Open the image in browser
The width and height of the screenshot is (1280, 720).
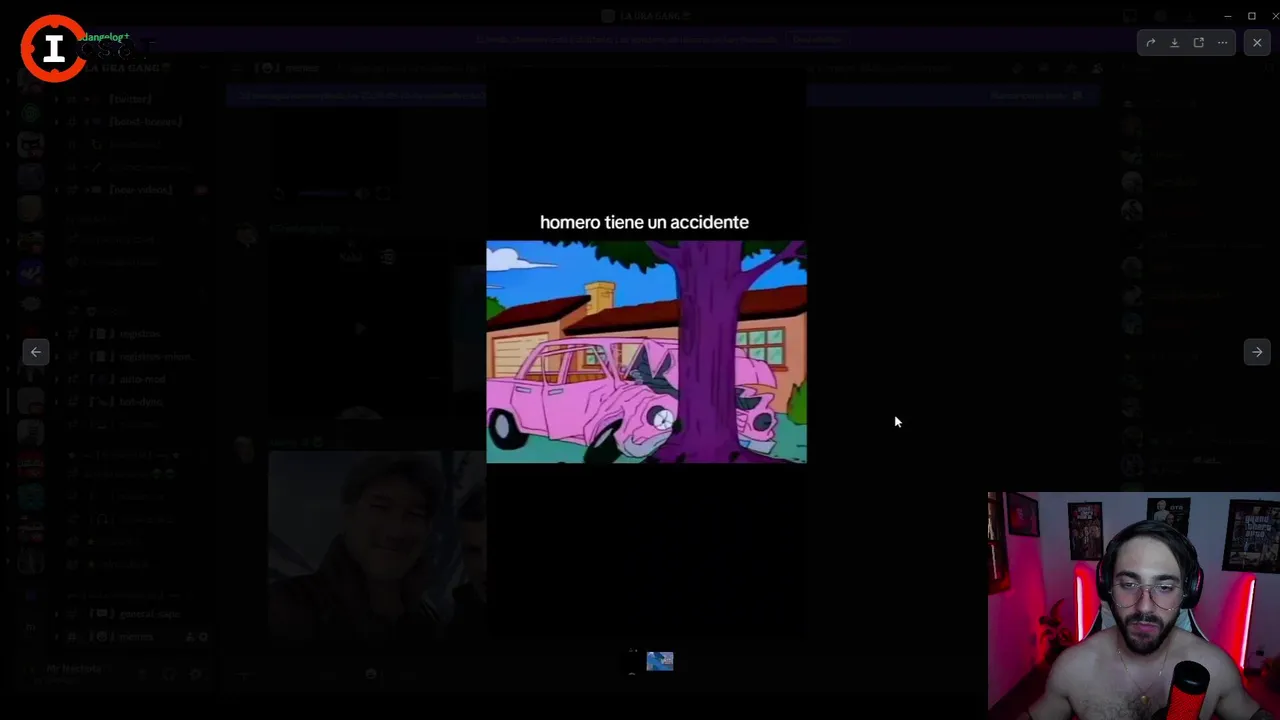1199,43
